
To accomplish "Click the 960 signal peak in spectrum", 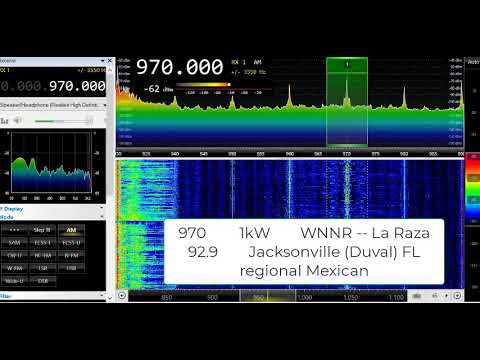I will click(x=289, y=95).
